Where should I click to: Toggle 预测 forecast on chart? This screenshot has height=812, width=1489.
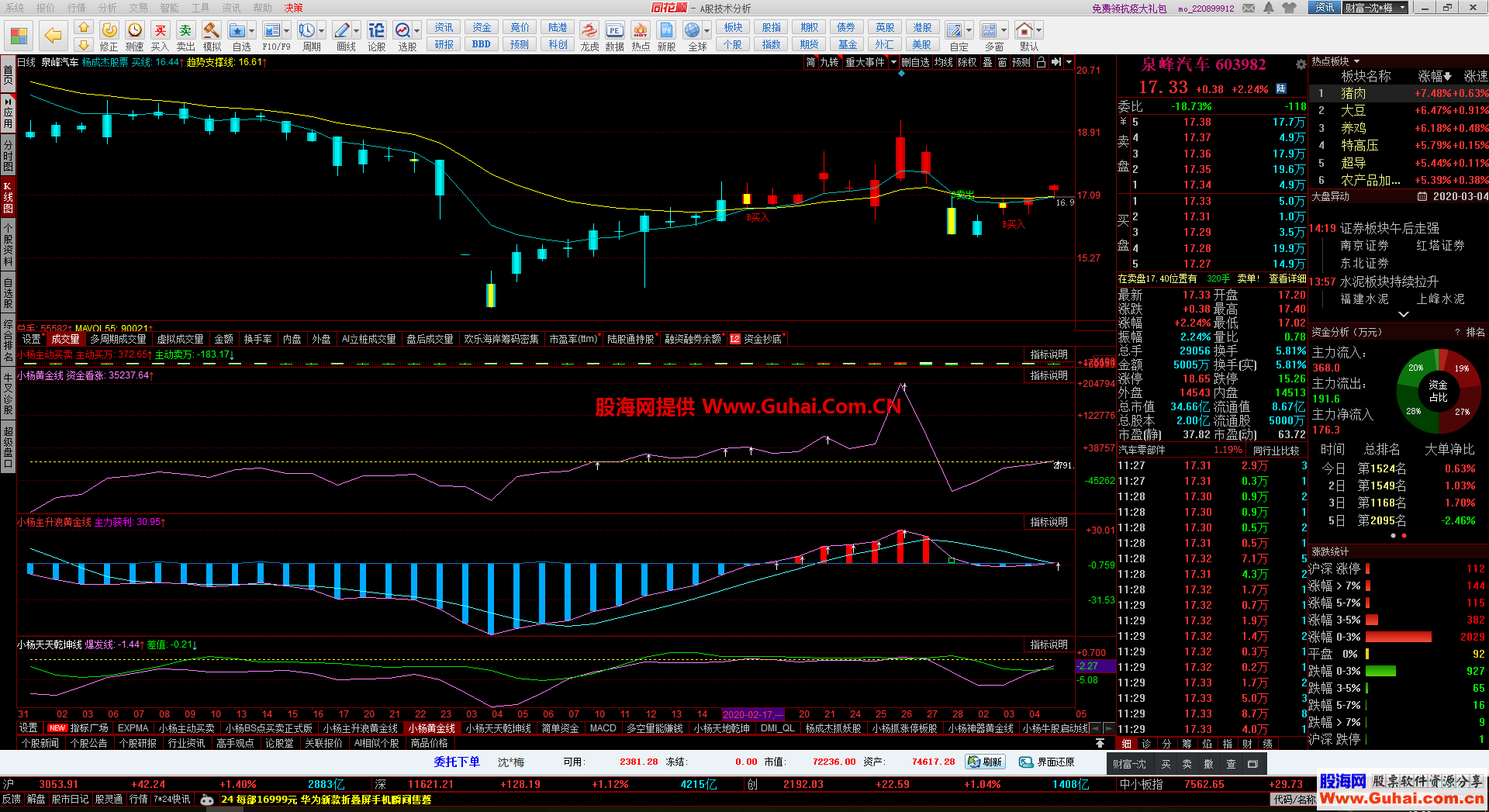click(1021, 62)
